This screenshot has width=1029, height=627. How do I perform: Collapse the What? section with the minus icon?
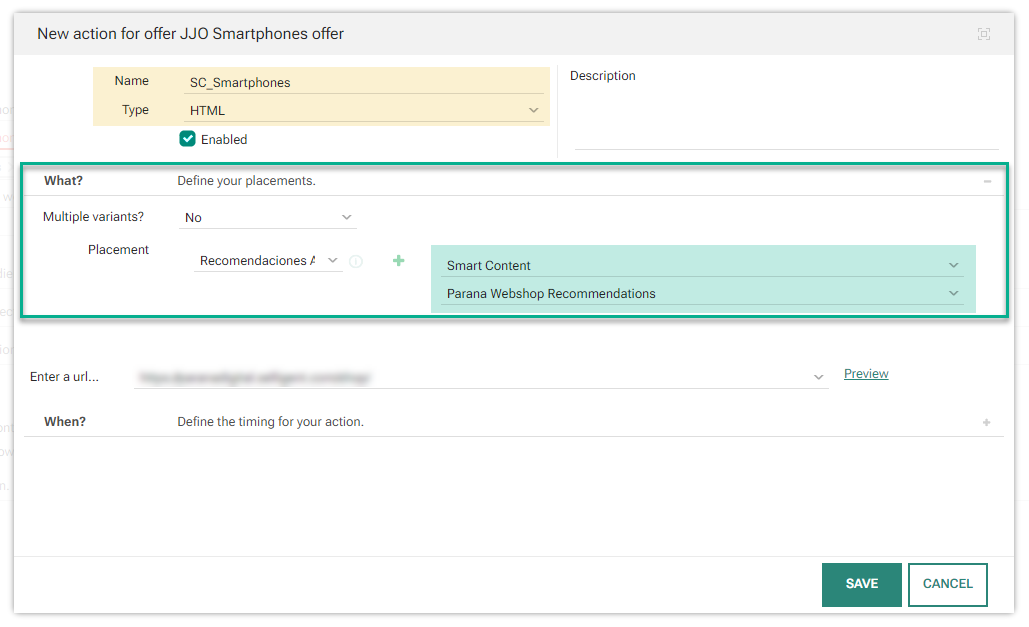click(987, 181)
